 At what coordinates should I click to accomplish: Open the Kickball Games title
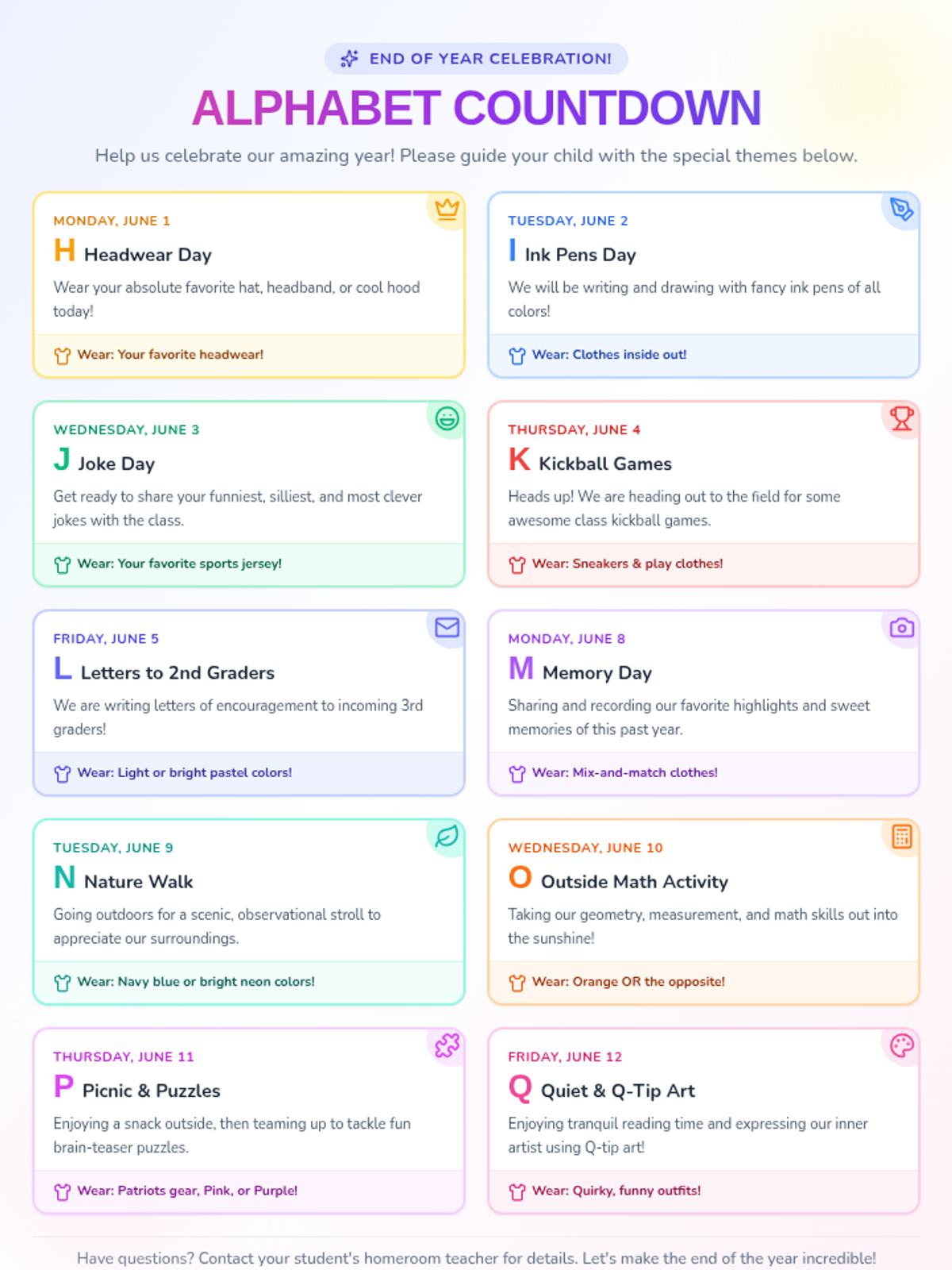tap(605, 464)
